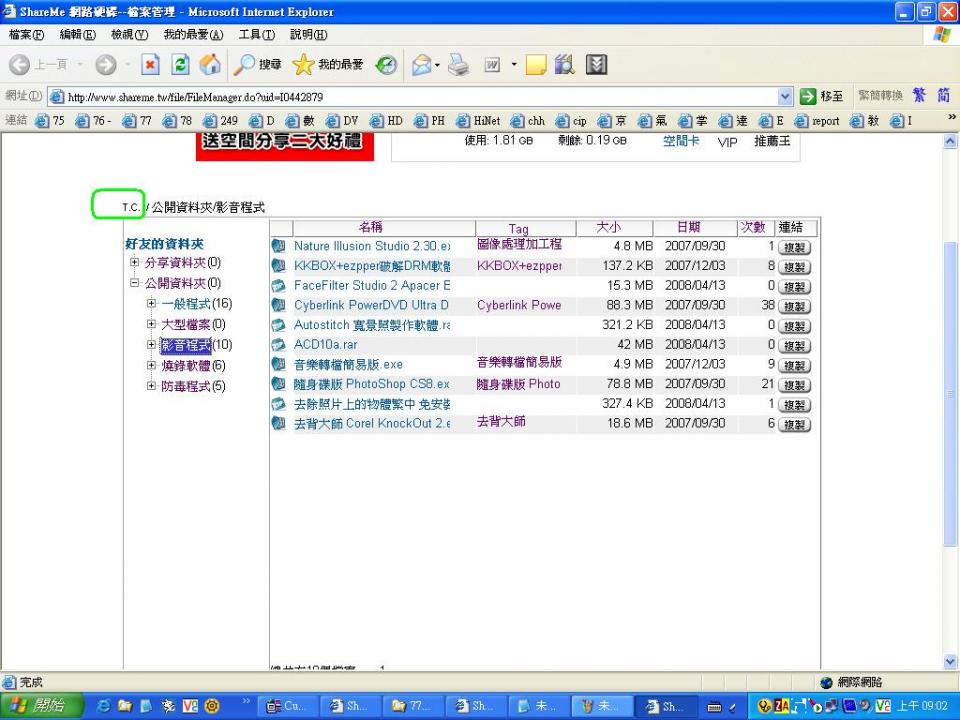Click the Search magnifier icon
The image size is (960, 720).
[x=244, y=64]
